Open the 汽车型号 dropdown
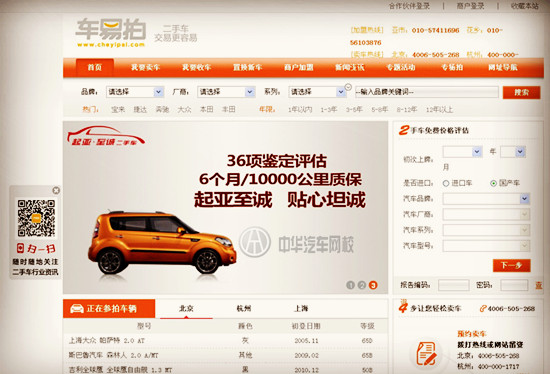Screen dimensions: 550x374 pos(486,246)
